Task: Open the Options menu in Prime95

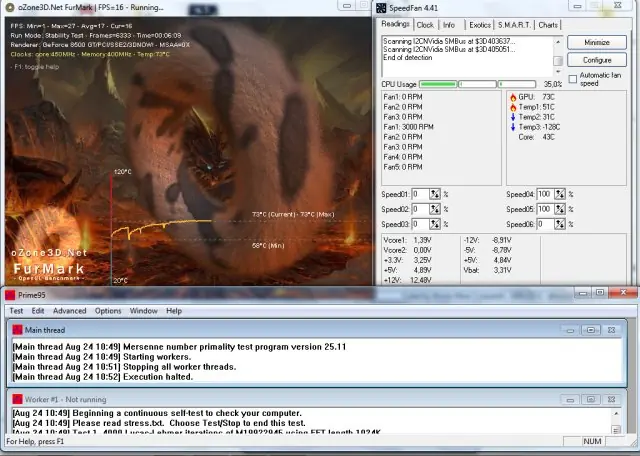Action: (x=108, y=311)
